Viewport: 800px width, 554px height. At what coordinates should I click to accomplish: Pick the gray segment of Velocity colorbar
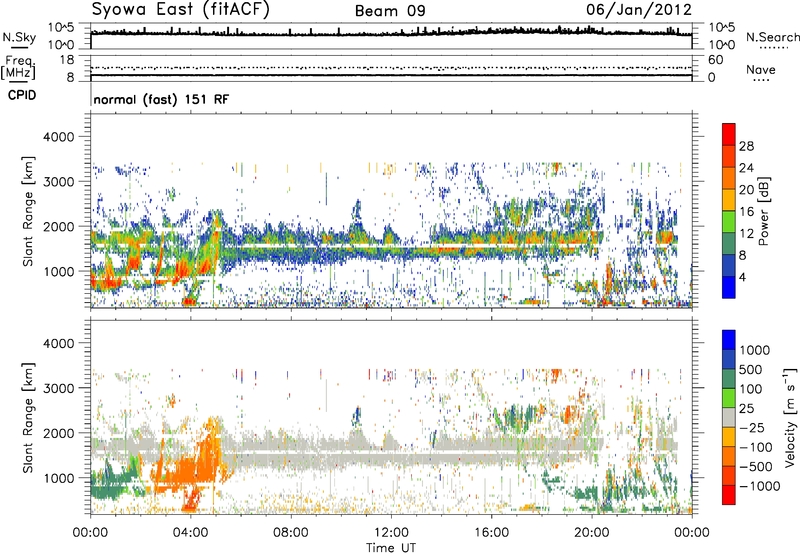coord(729,418)
